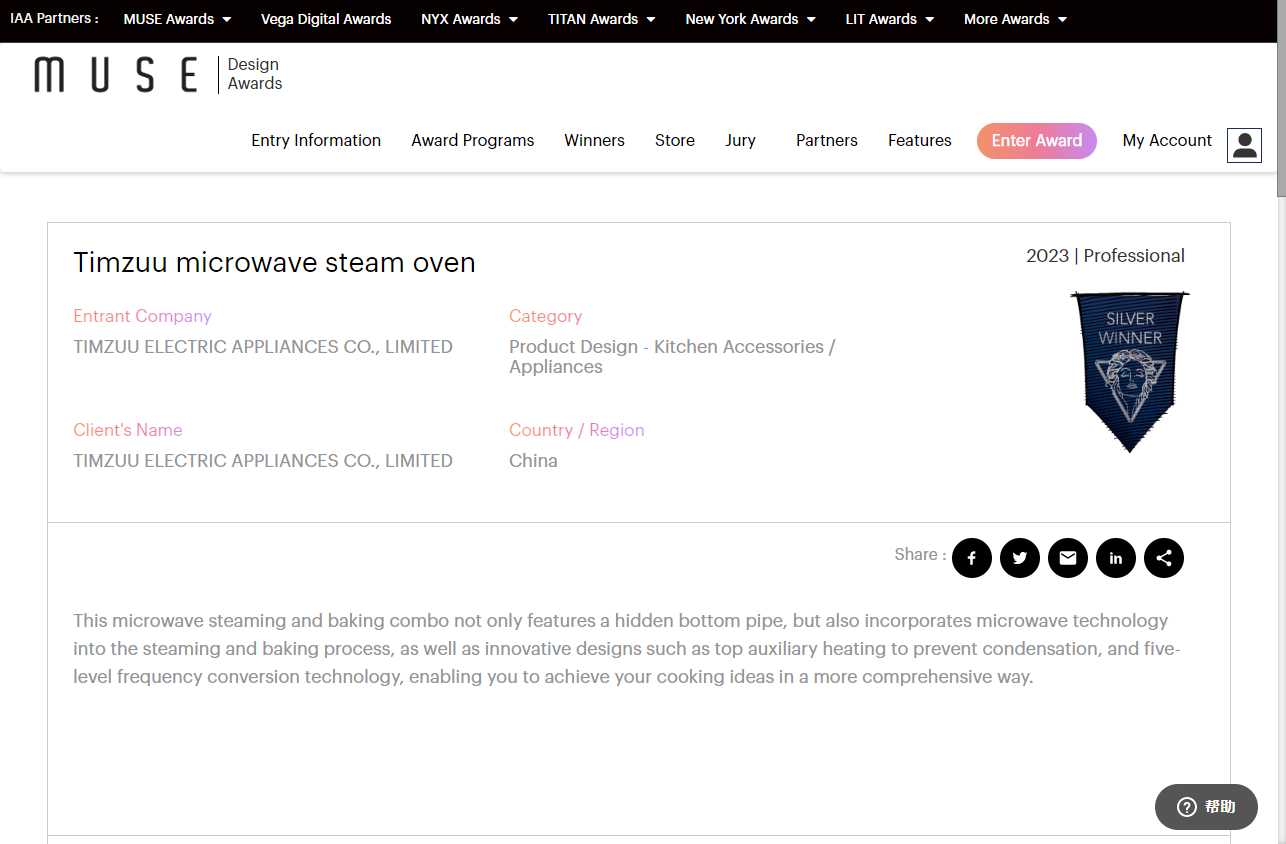This screenshot has width=1286, height=844.
Task: Open the Jury menu
Action: tap(740, 140)
